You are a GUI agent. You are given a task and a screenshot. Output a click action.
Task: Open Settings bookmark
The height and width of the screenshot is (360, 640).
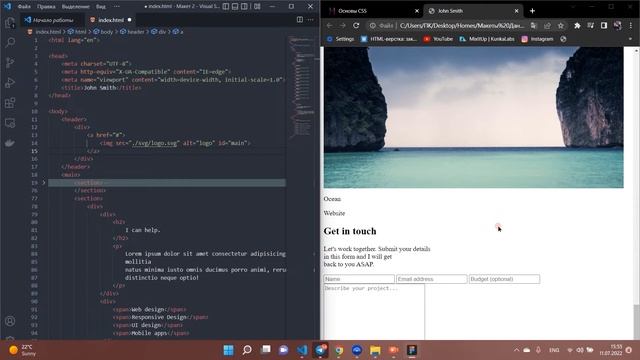tap(340, 39)
